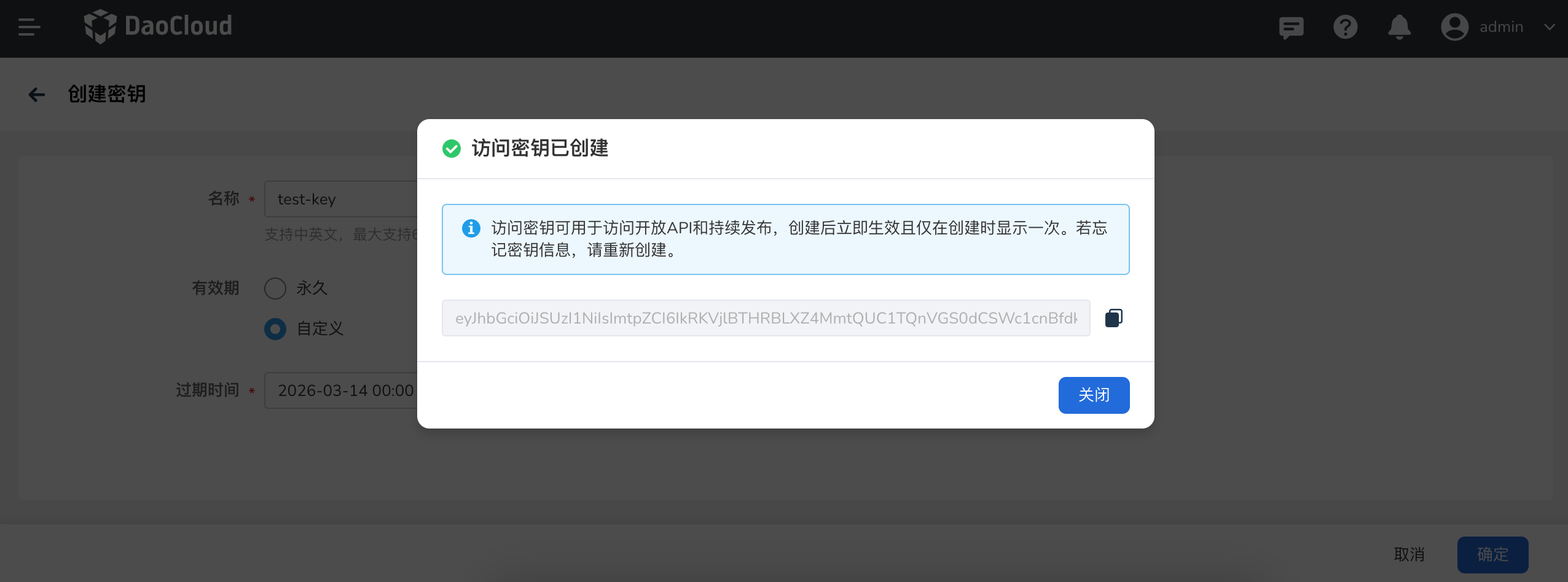Open the hamburger navigation menu

[29, 27]
